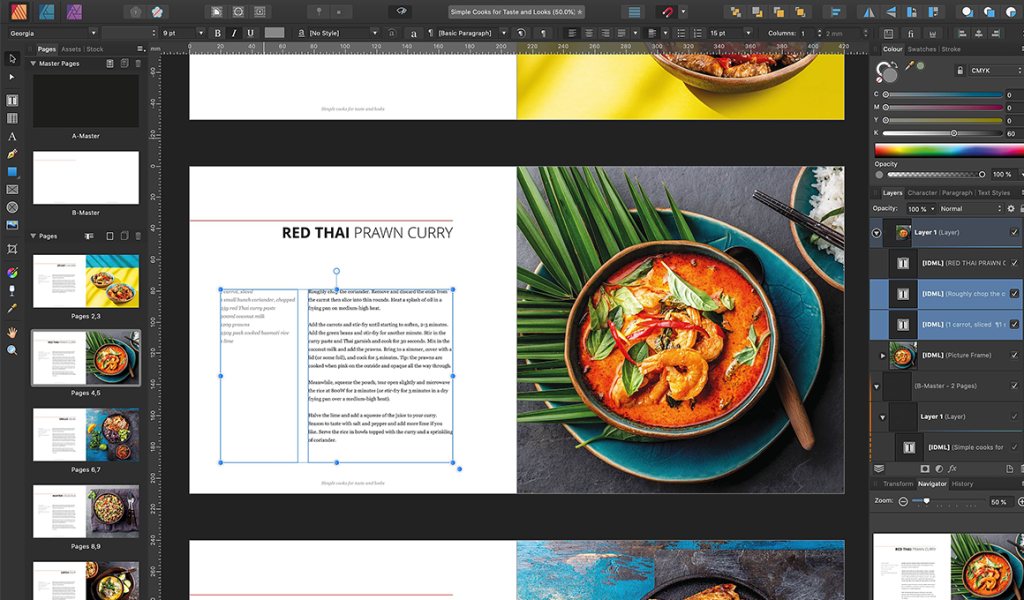
Task: Select the Vector Crop tool
Action: (x=12, y=249)
